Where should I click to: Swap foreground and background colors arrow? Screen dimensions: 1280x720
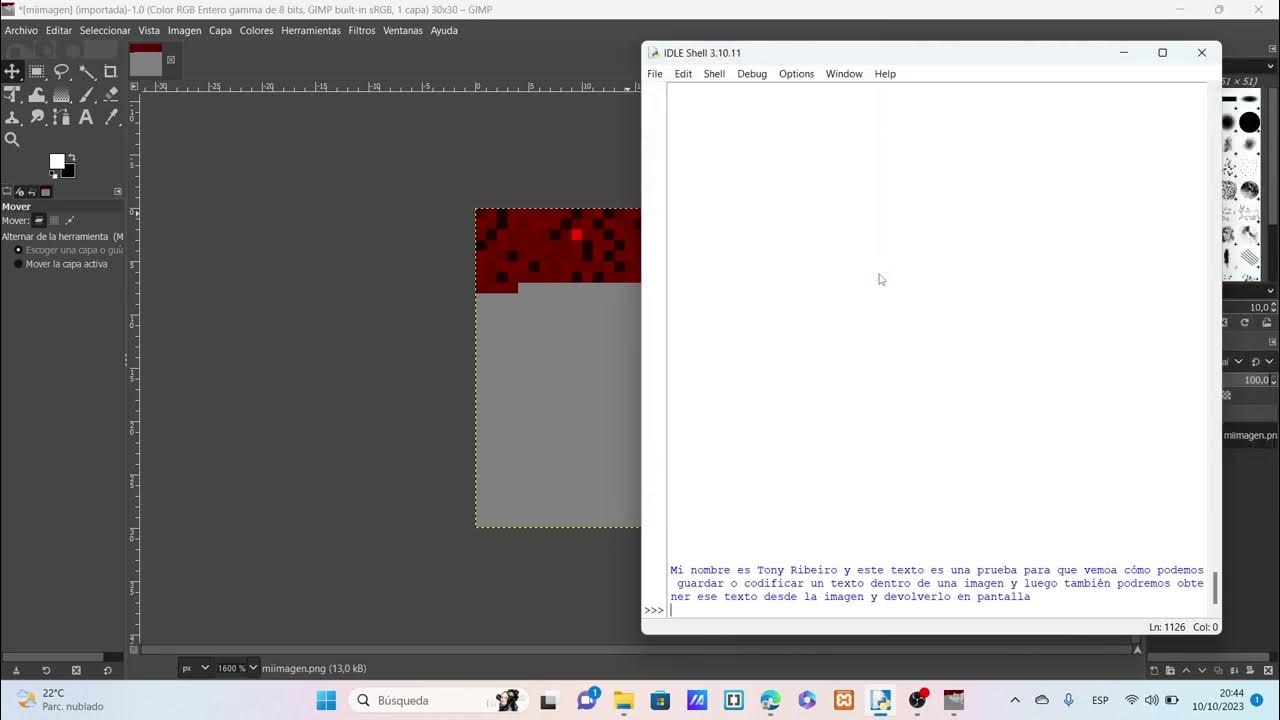click(70, 157)
